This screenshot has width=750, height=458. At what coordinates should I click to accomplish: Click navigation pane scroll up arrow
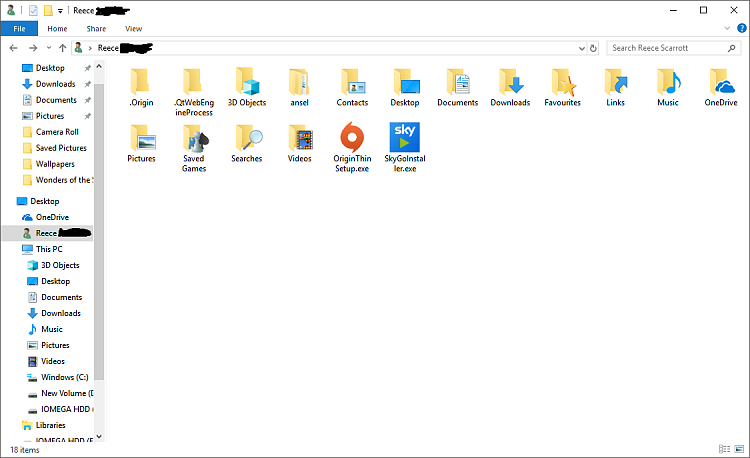[99, 66]
